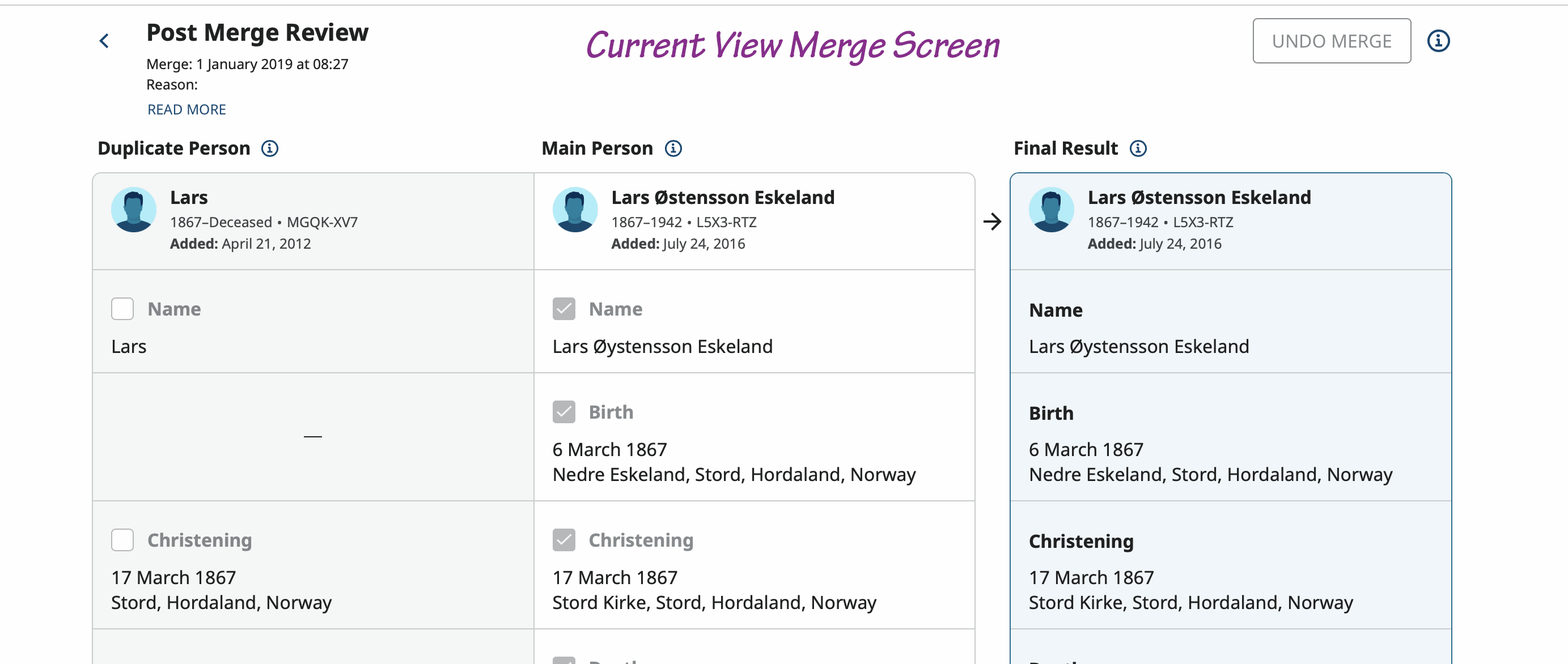
Task: Open the duplicate person name Lars
Action: point(189,198)
